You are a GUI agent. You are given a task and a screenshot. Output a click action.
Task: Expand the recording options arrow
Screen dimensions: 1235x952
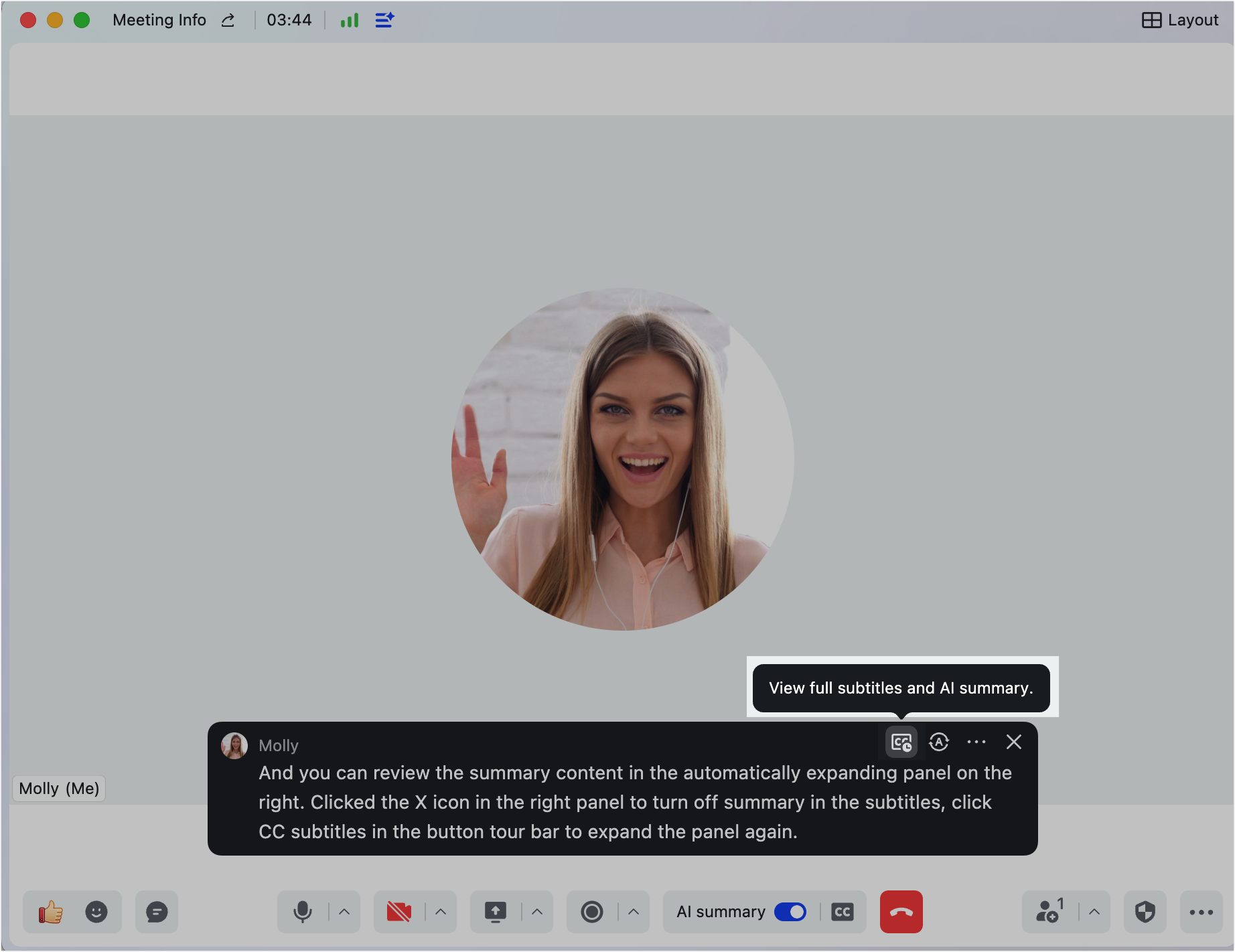click(634, 912)
